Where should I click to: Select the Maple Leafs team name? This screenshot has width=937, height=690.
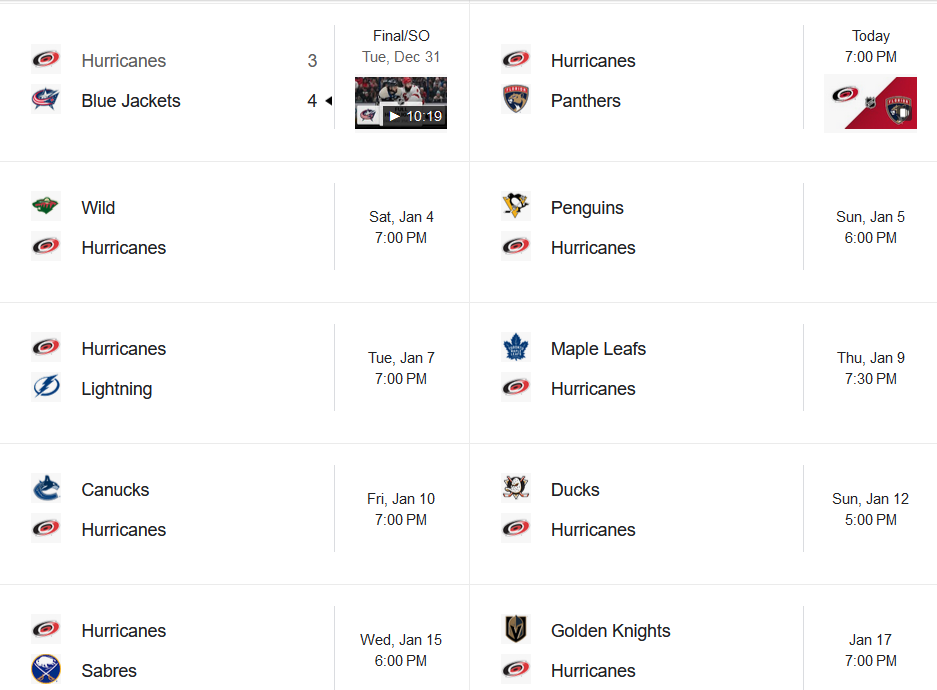[x=598, y=349]
